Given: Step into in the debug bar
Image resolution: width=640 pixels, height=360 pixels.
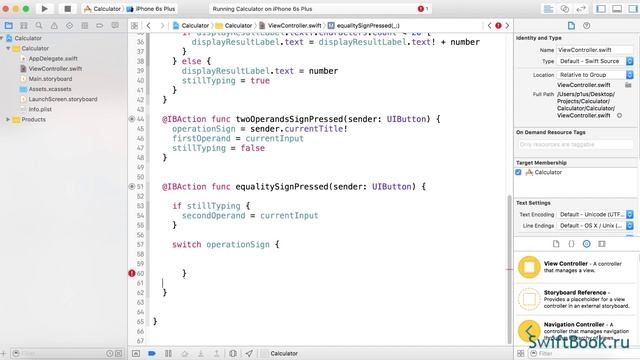Looking at the screenshot, I should (200, 353).
